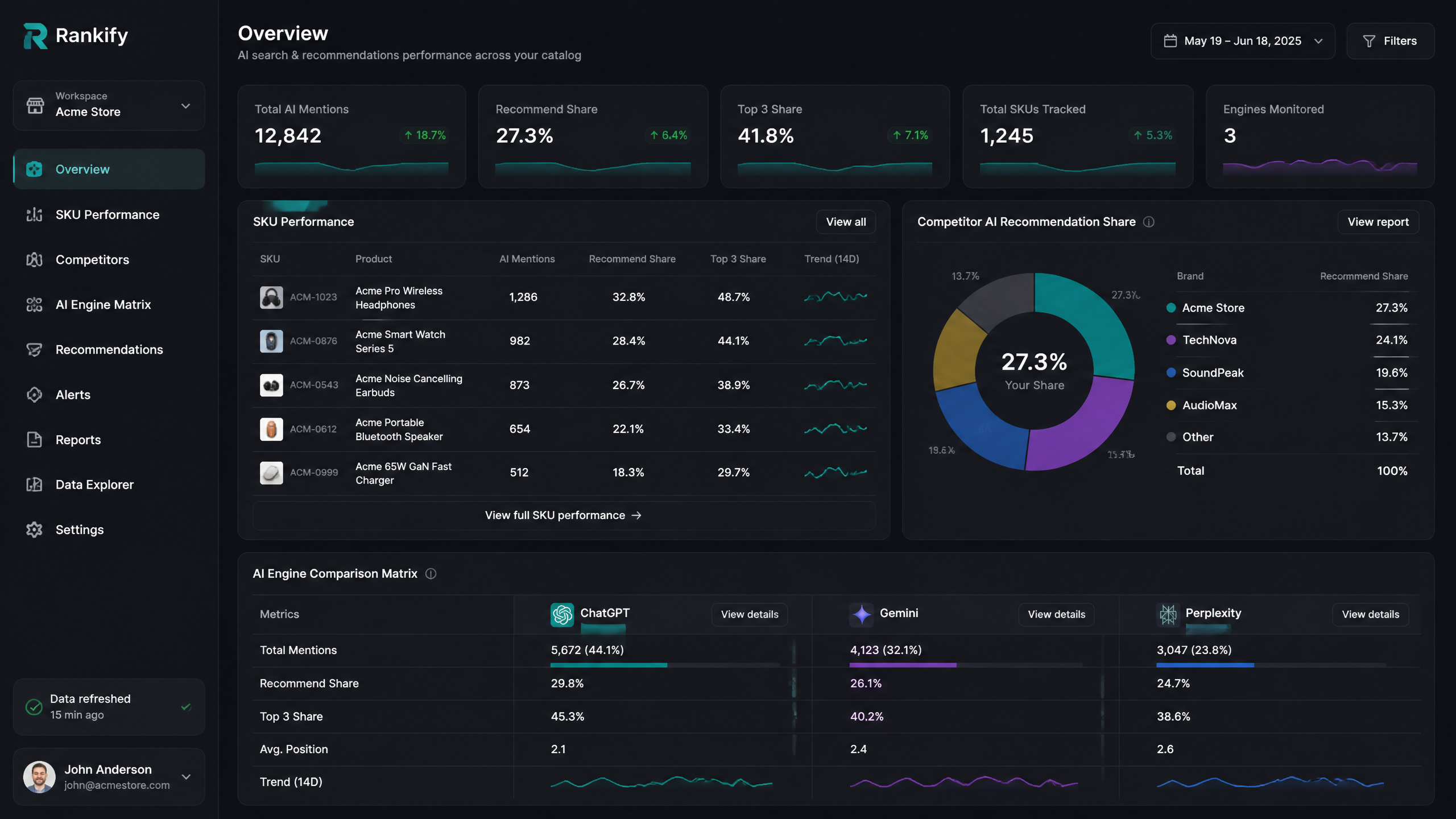This screenshot has width=1456, height=819.
Task: Click the Recommend Share column header in SKU table
Action: tap(632, 259)
